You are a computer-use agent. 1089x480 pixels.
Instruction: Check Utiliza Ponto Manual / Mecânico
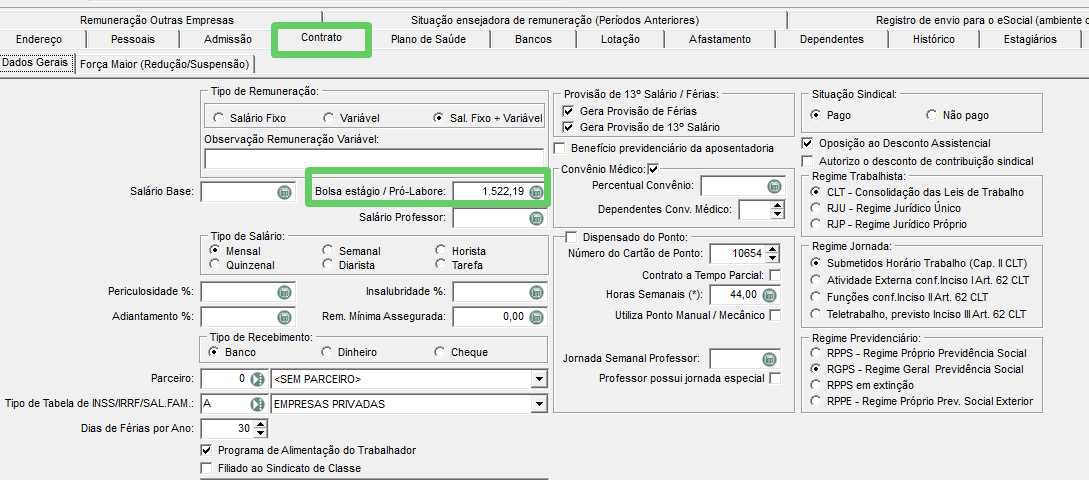[775, 315]
